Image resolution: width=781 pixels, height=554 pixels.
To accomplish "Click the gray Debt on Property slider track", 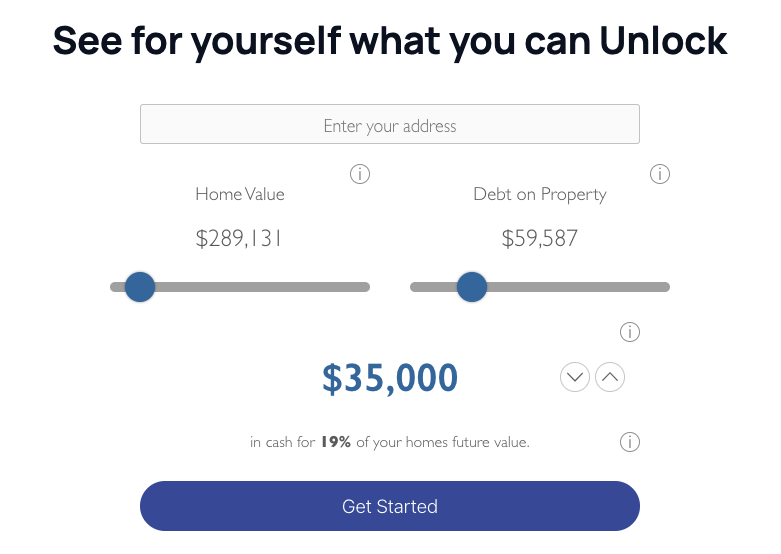I will coord(540,287).
